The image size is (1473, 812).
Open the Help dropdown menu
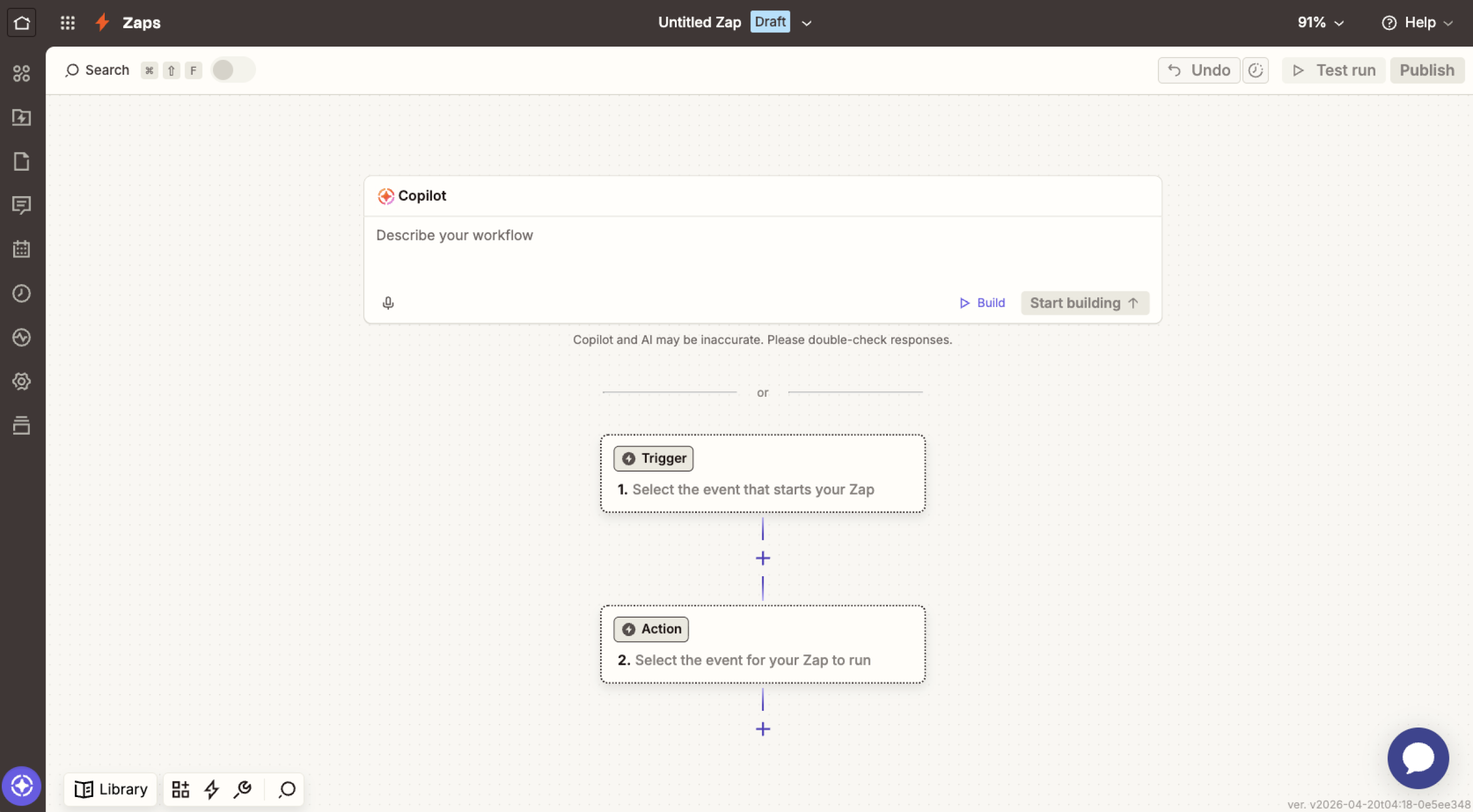(x=1418, y=22)
